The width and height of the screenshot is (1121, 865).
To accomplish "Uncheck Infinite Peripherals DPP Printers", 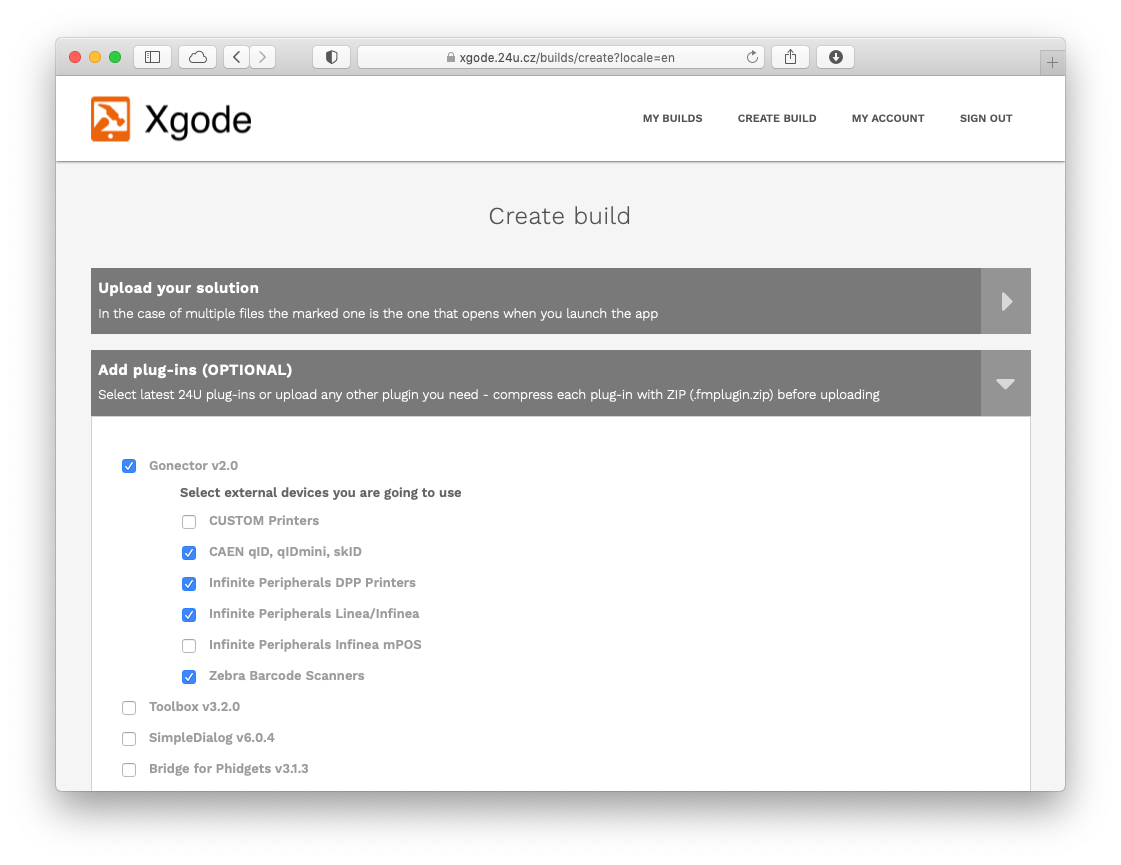I will click(189, 583).
